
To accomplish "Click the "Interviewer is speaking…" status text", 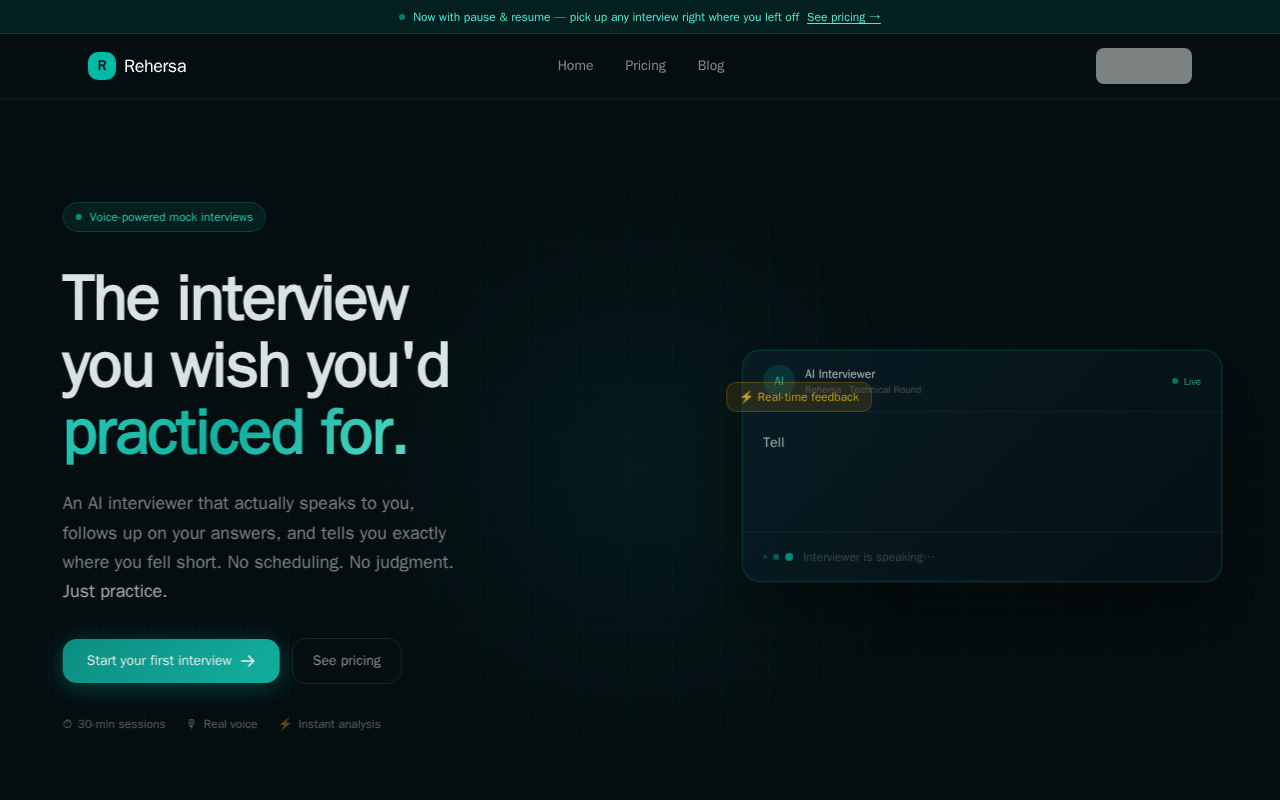I will point(869,557).
